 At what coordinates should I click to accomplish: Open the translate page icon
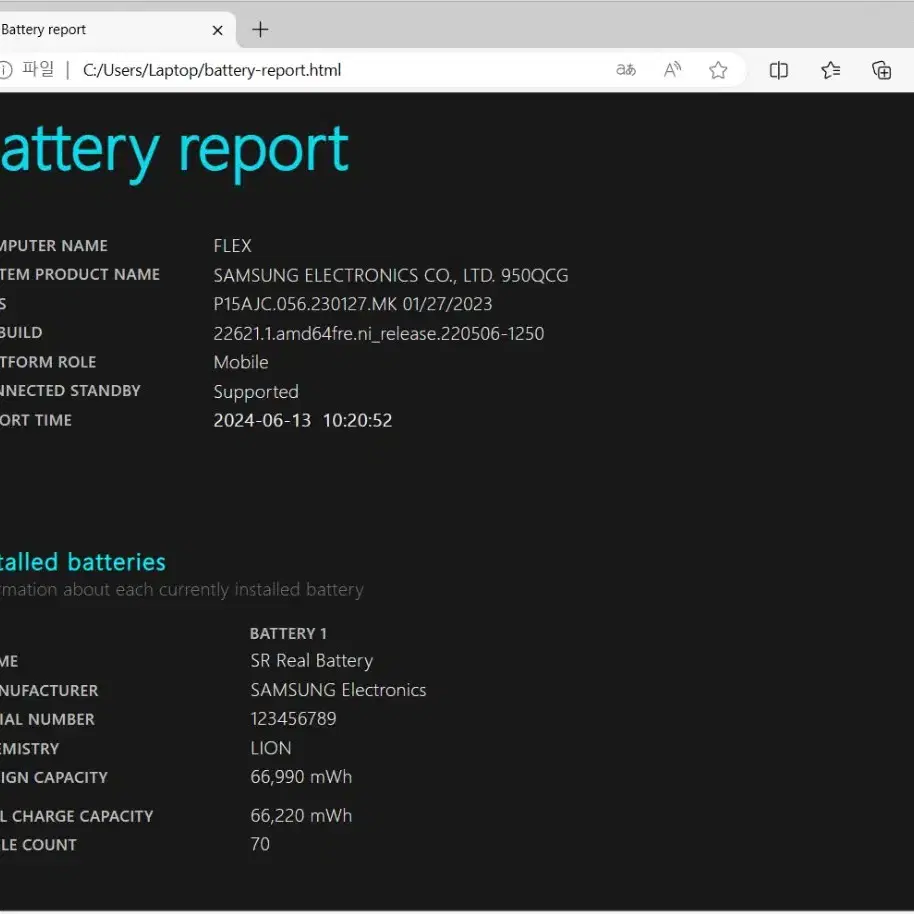(x=625, y=70)
